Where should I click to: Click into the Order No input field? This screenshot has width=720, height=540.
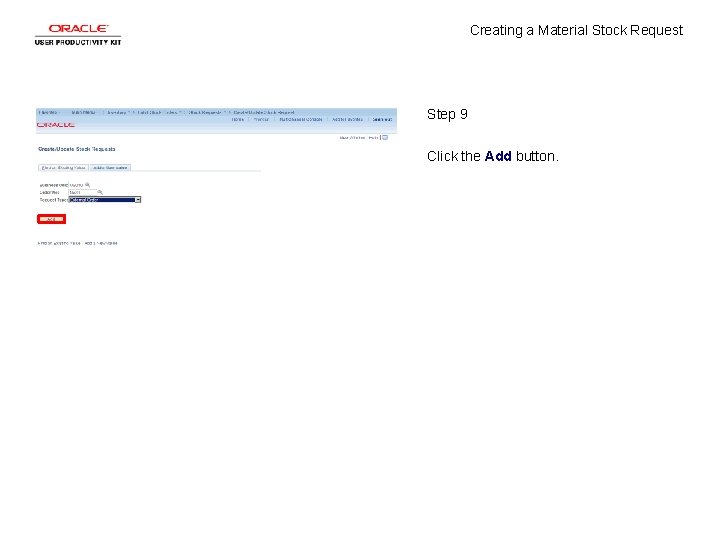click(82, 192)
